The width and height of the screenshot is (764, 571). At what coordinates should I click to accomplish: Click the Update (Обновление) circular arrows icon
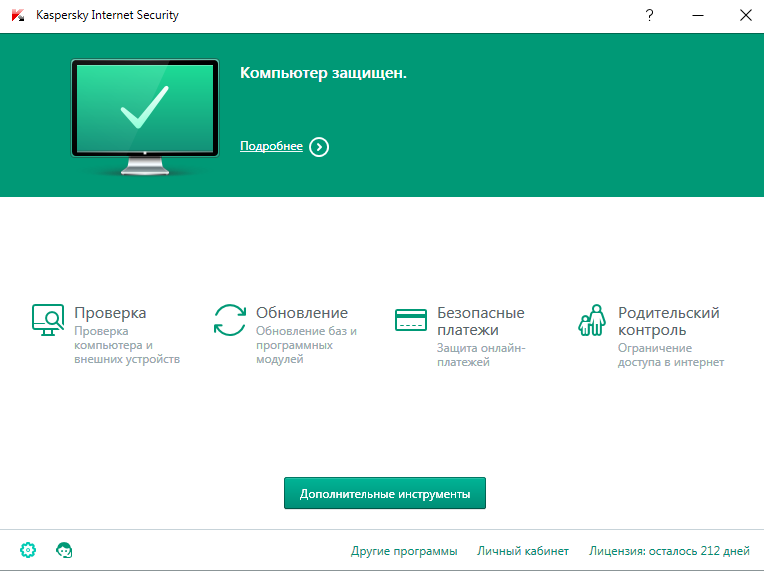[x=229, y=320]
